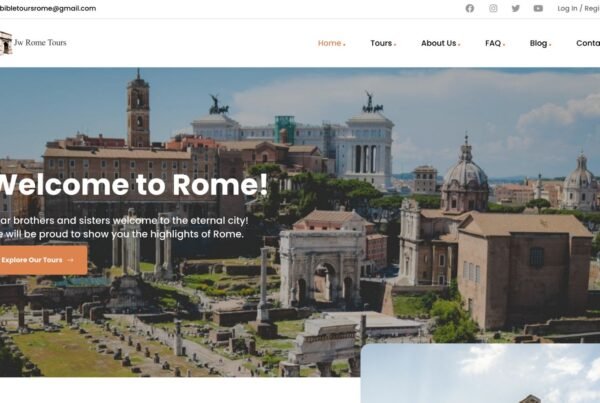Go to the Contact menu item

point(588,43)
